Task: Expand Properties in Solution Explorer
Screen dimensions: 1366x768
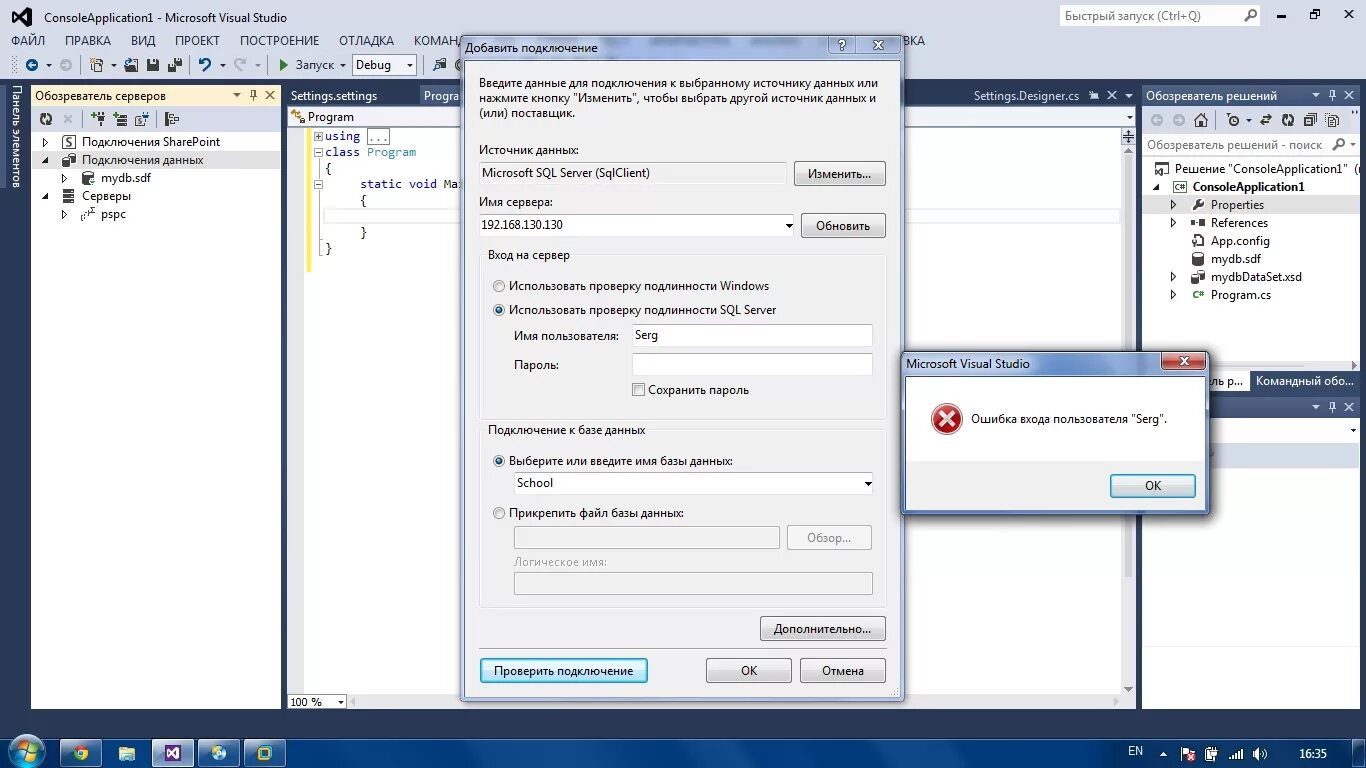Action: [1174, 205]
